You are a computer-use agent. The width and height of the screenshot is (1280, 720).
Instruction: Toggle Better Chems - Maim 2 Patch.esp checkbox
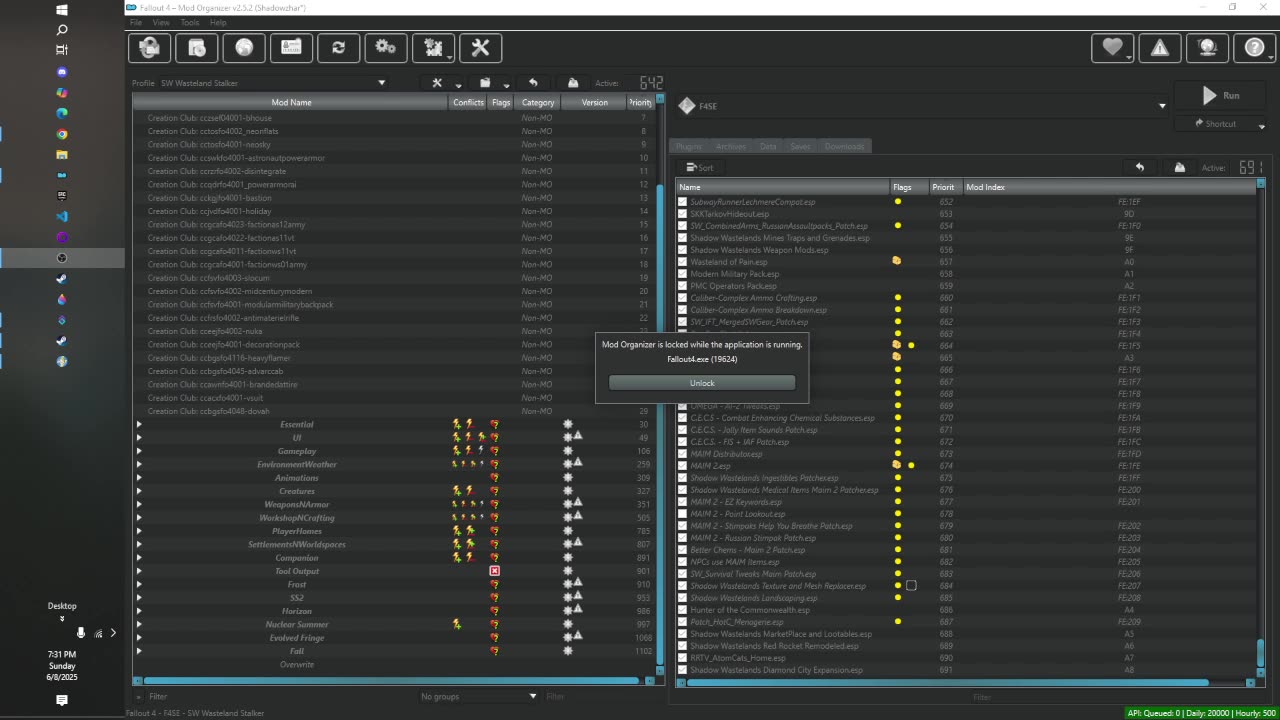coord(683,550)
